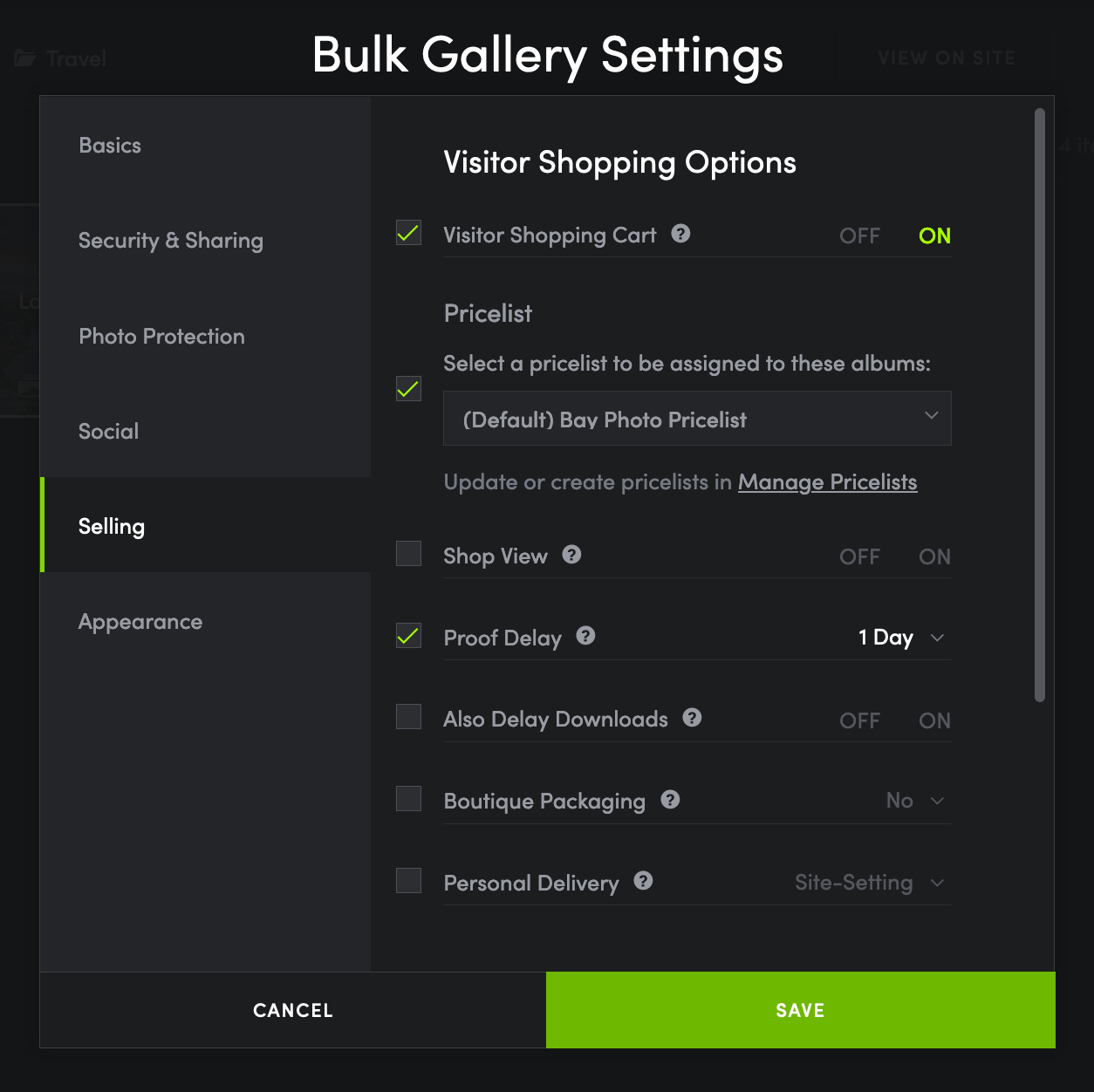The height and width of the screenshot is (1092, 1094).
Task: Click help icon next to Also Delay Downloads
Action: click(692, 718)
